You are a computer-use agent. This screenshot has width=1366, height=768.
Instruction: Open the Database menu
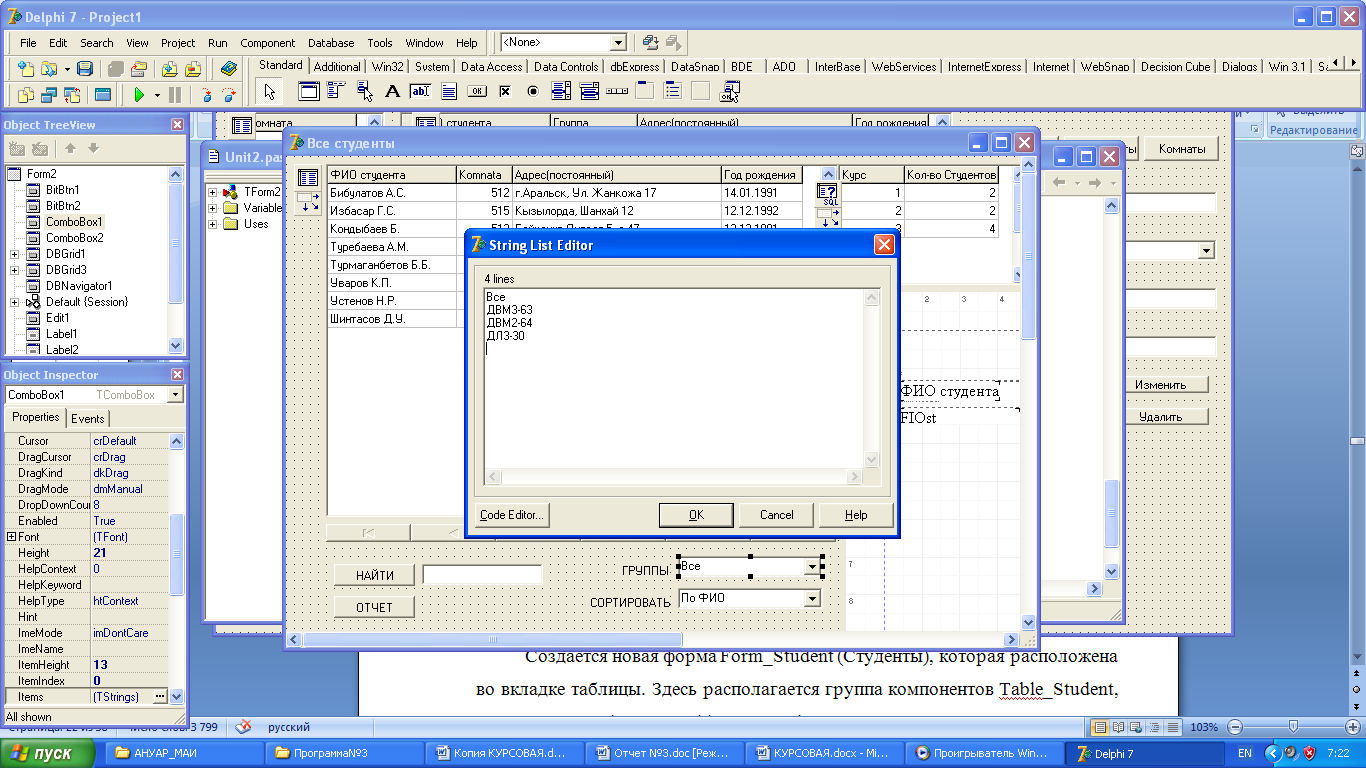331,43
